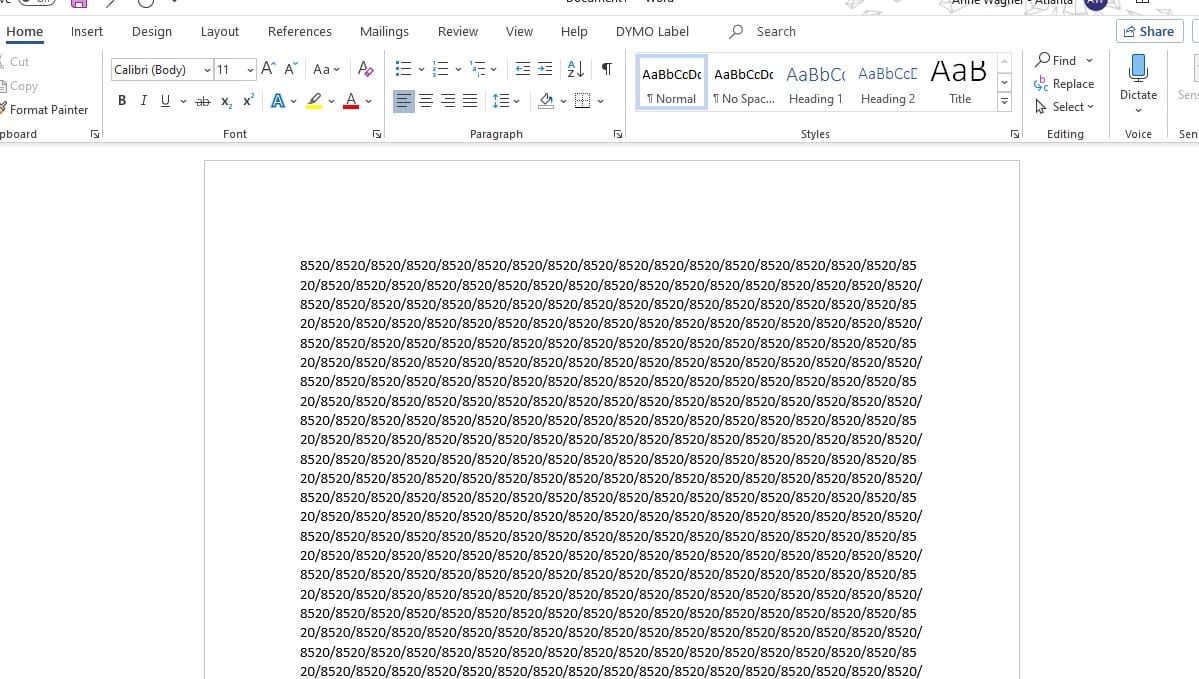Toggle italic formatting
The image size is (1199, 679).
click(x=143, y=101)
